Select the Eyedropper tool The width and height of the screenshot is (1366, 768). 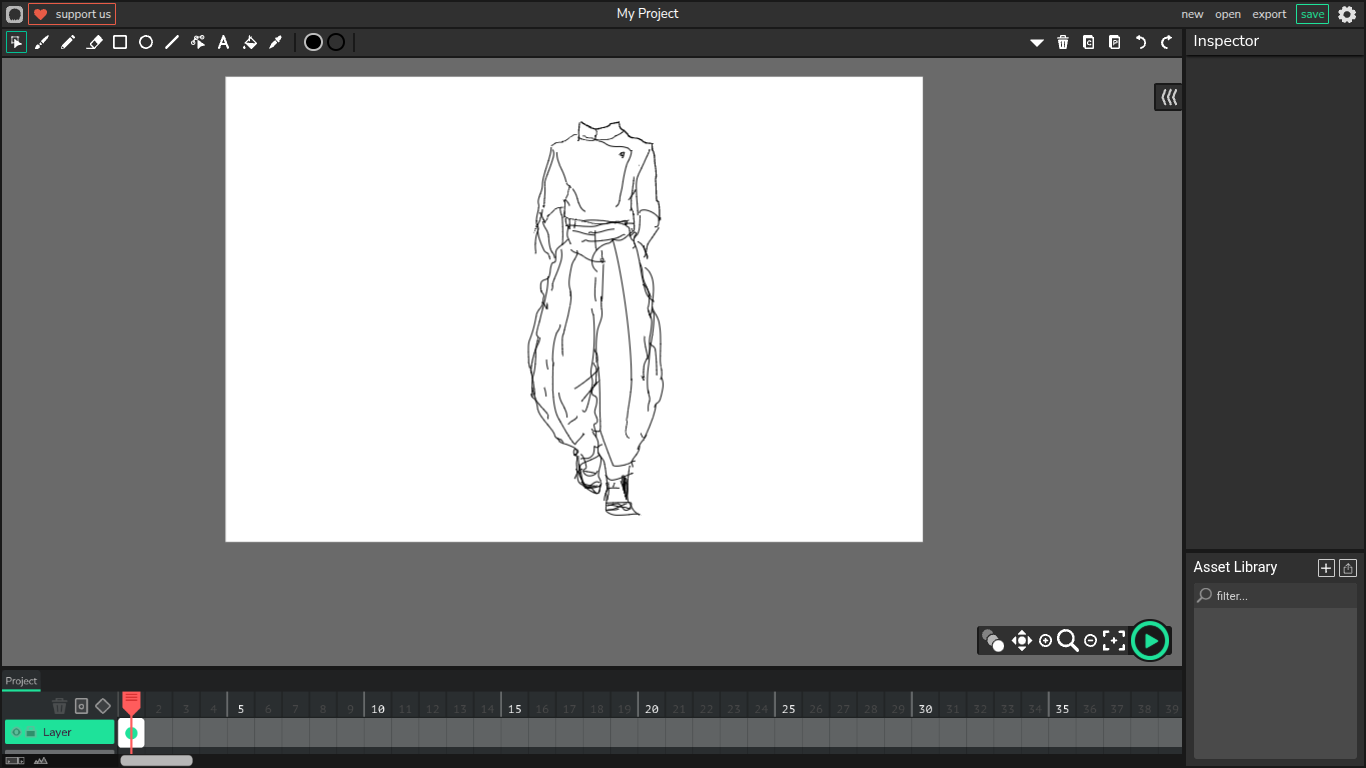coord(276,42)
